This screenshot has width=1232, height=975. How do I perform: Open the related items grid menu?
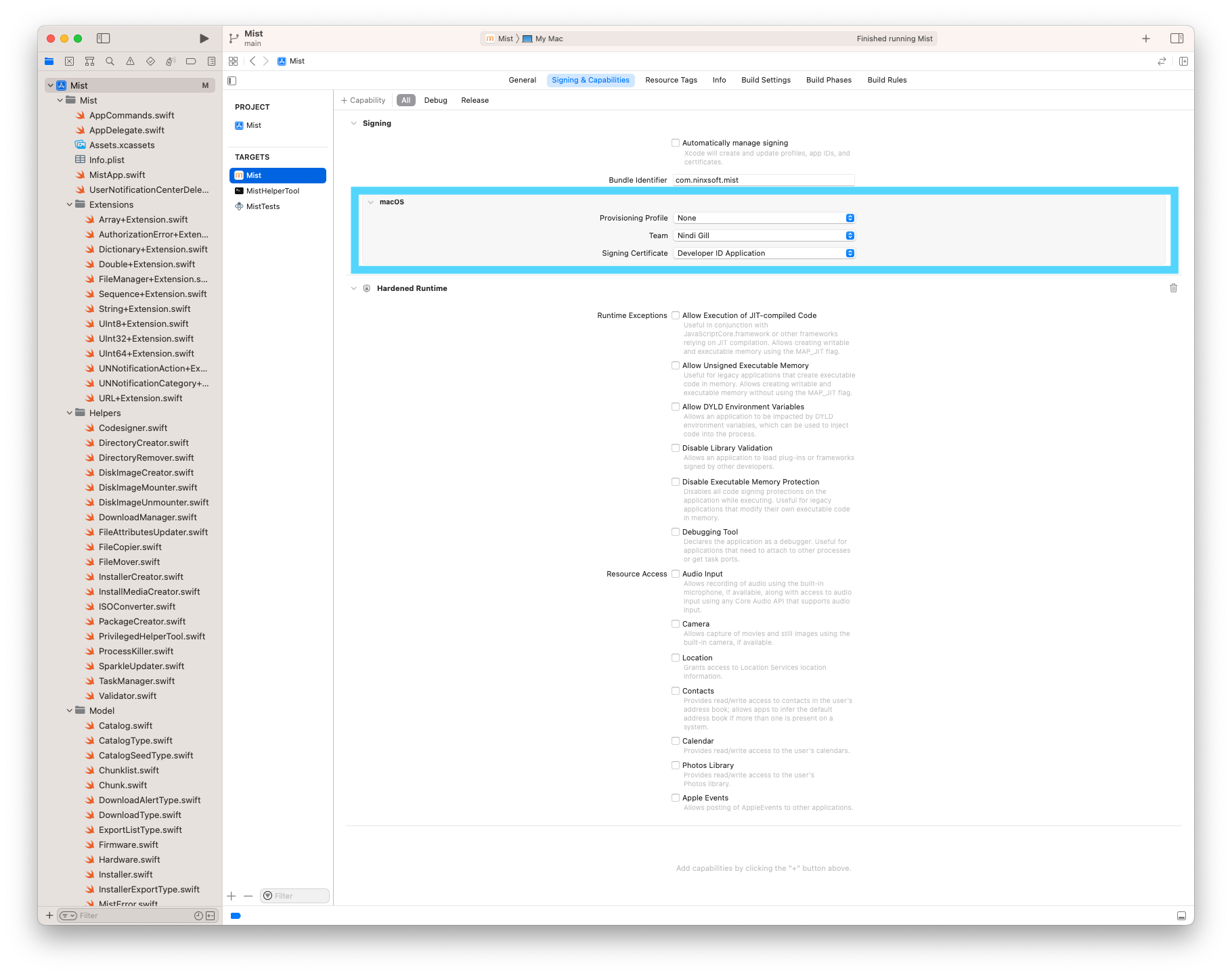(x=234, y=62)
